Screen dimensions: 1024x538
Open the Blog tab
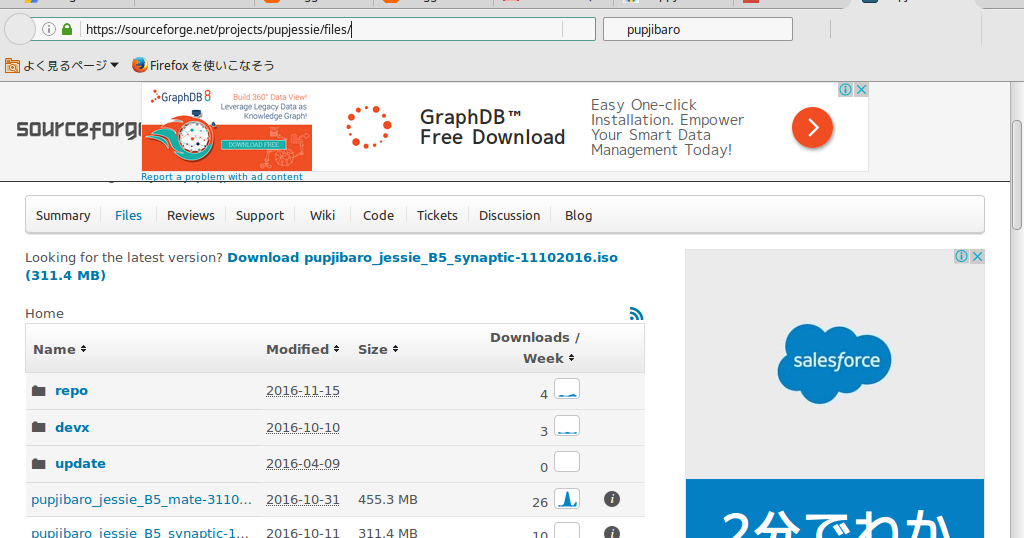click(579, 215)
